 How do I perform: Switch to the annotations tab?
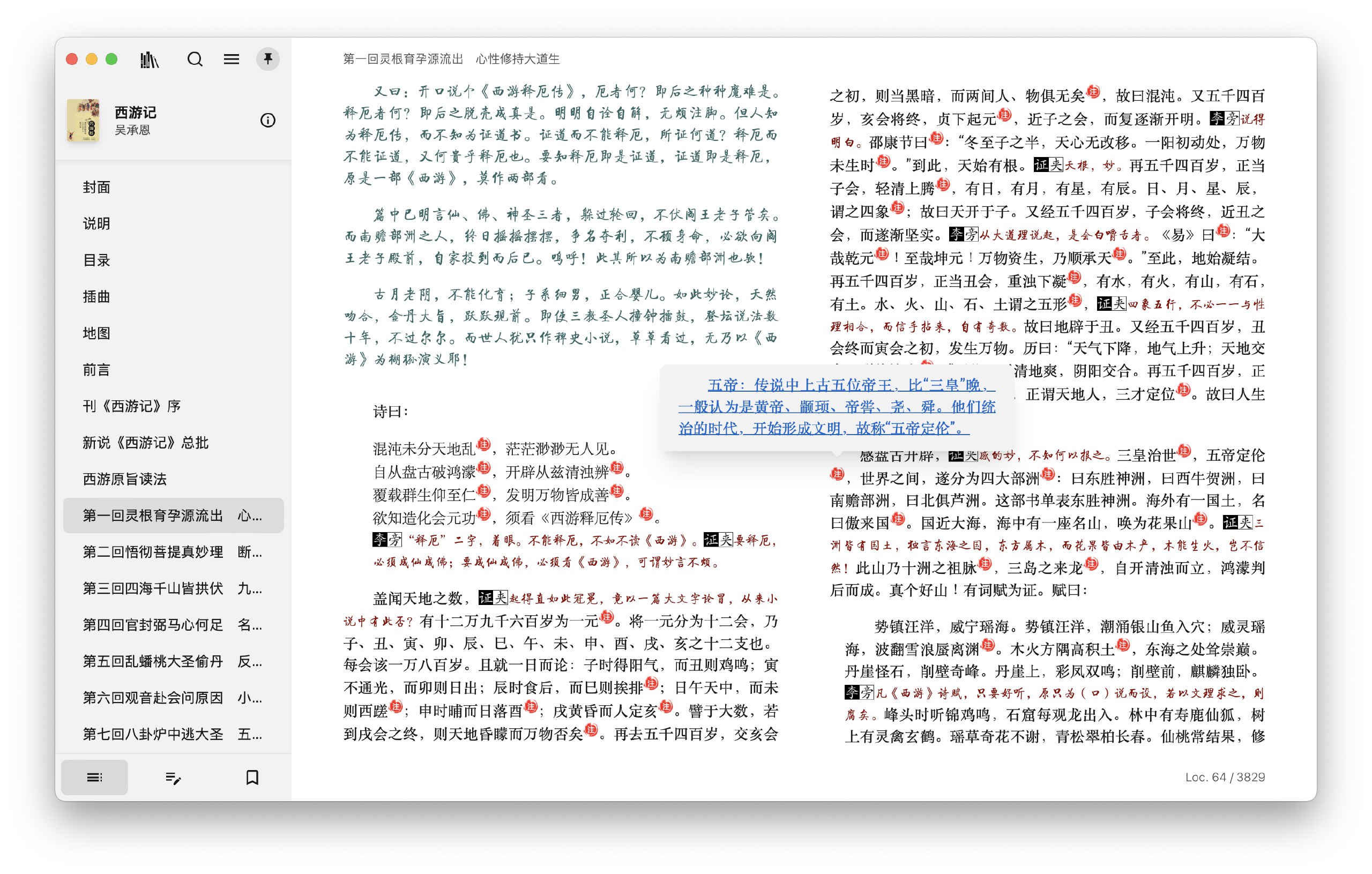pyautogui.click(x=173, y=777)
